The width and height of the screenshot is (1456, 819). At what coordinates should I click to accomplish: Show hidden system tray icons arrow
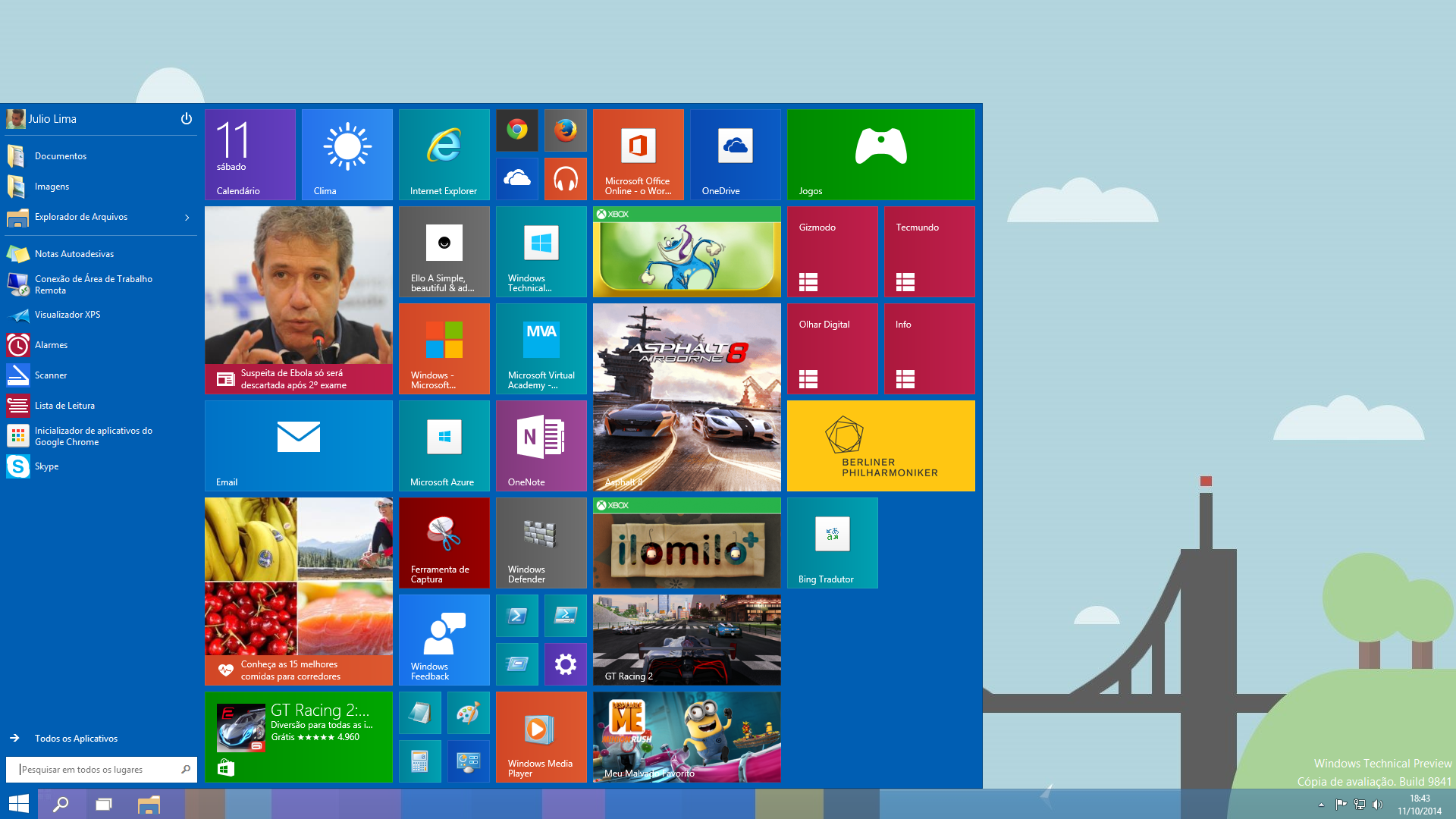pyautogui.click(x=1321, y=805)
